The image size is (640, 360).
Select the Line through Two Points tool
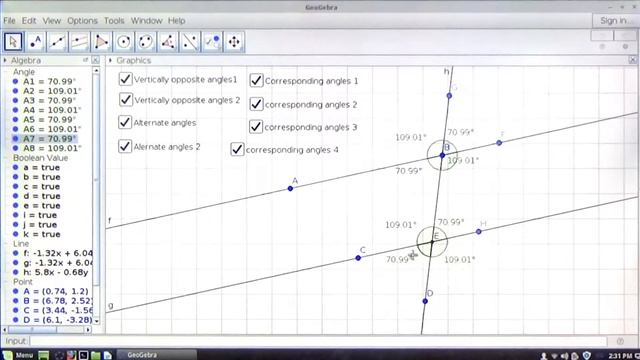[x=58, y=42]
